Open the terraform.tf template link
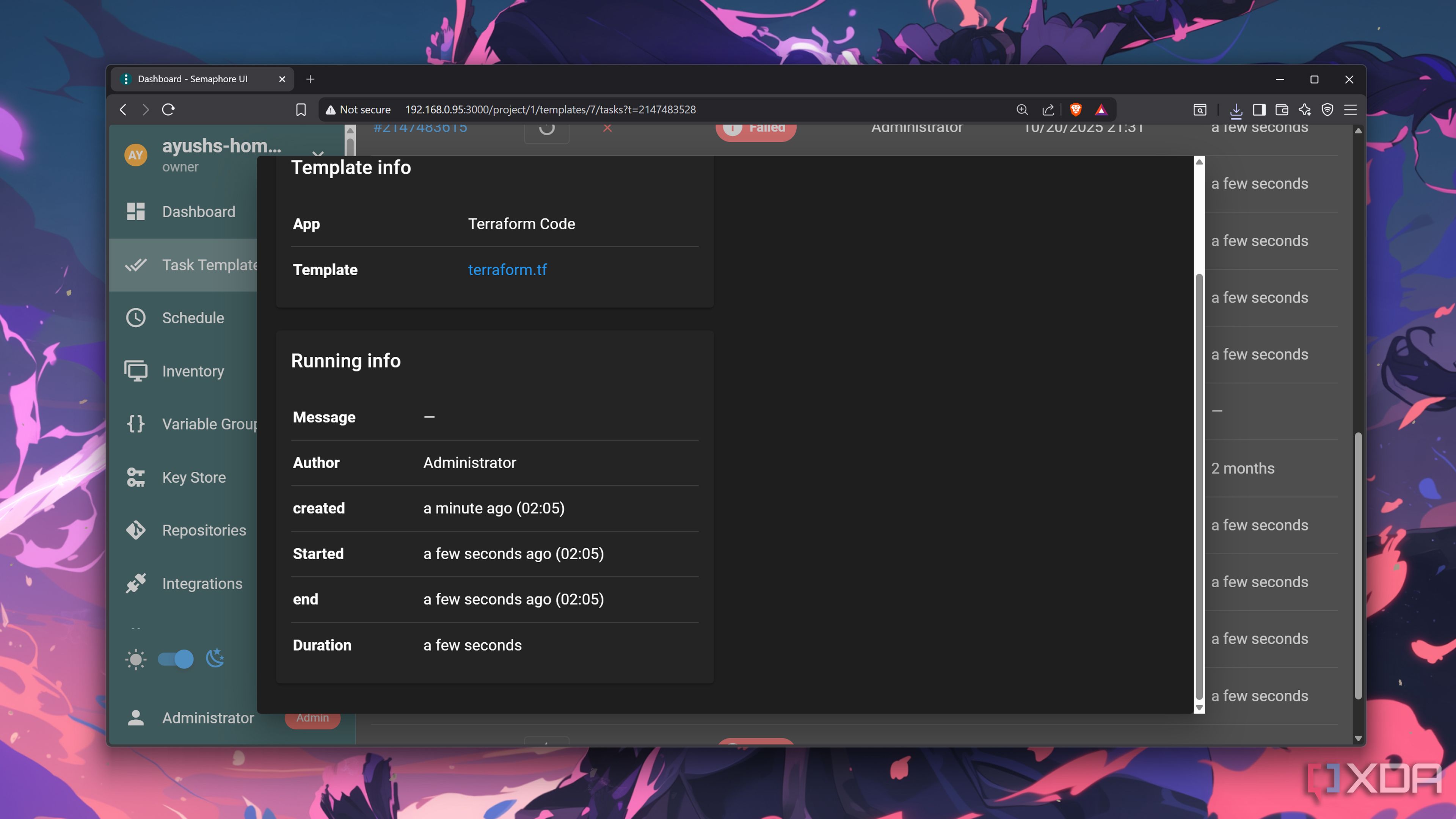This screenshot has width=1456, height=819. pos(507,270)
